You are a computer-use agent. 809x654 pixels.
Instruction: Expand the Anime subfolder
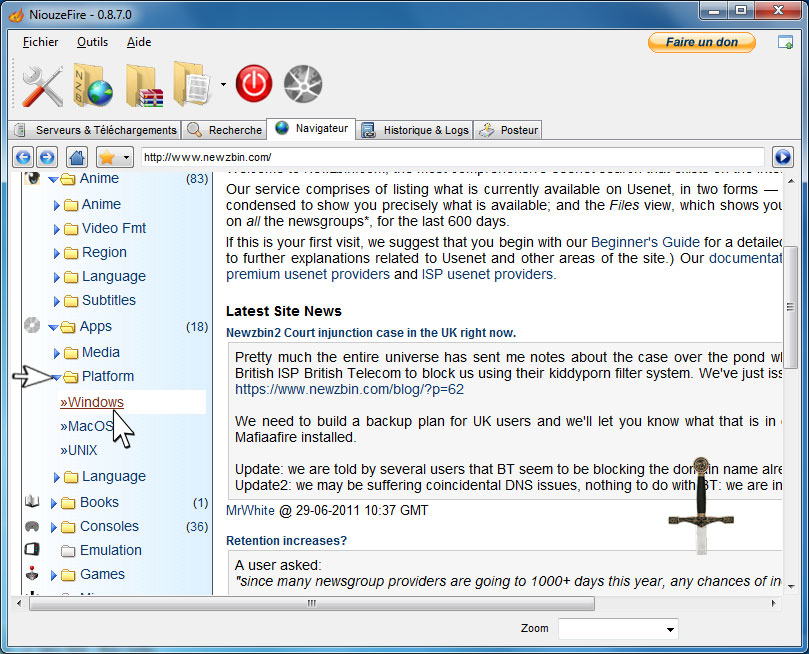click(x=57, y=205)
